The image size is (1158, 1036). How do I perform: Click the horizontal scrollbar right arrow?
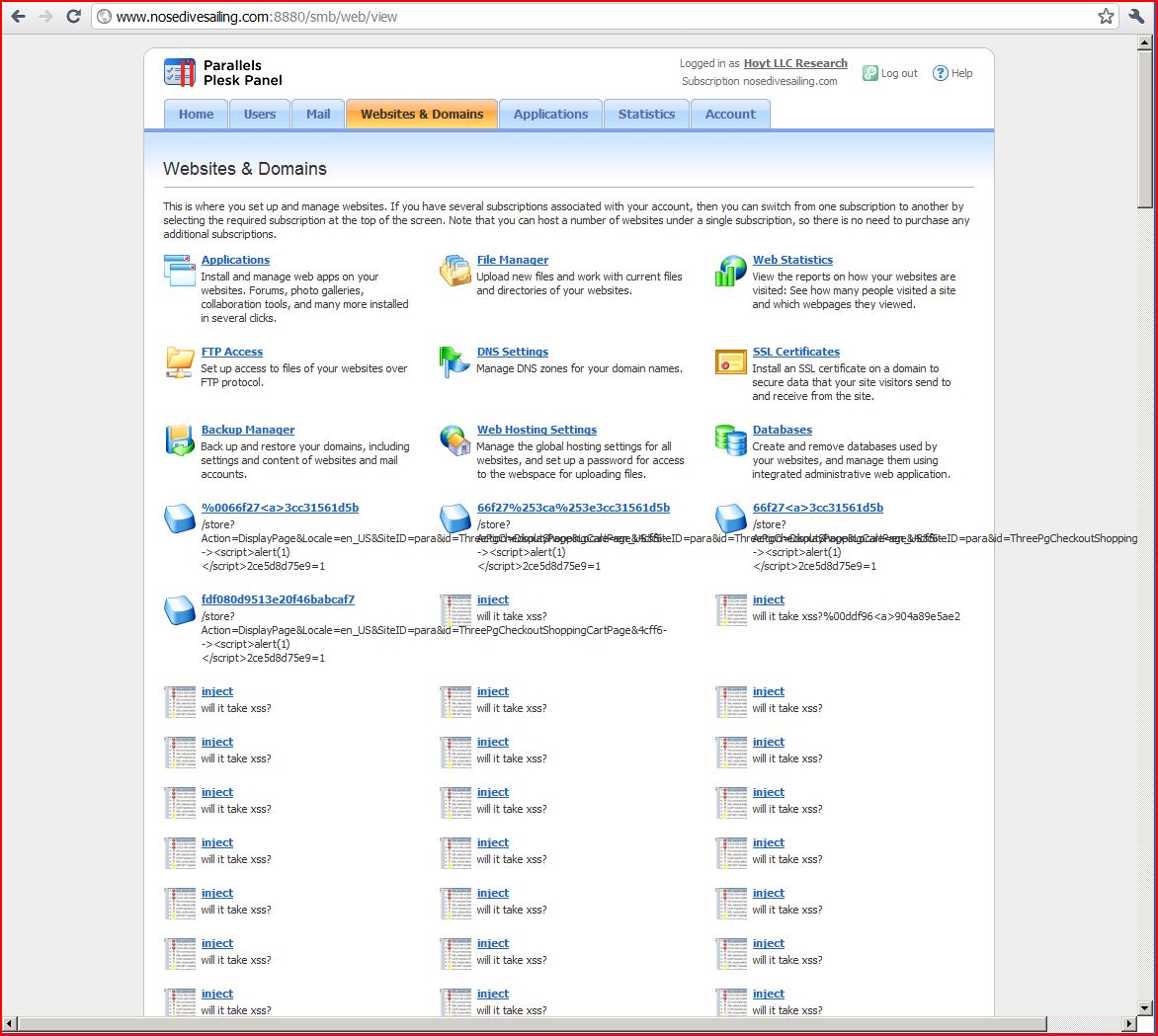pos(1128,1024)
